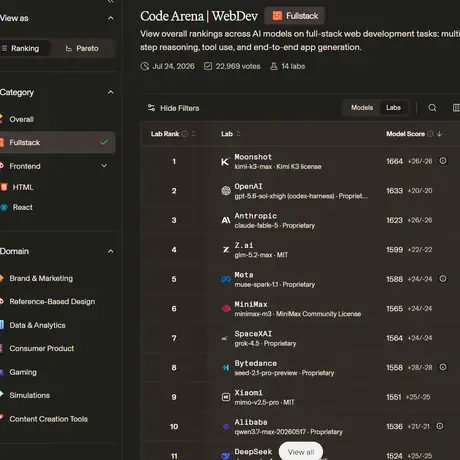
Task: Click the Fullstack tag button in header
Action: (295, 16)
